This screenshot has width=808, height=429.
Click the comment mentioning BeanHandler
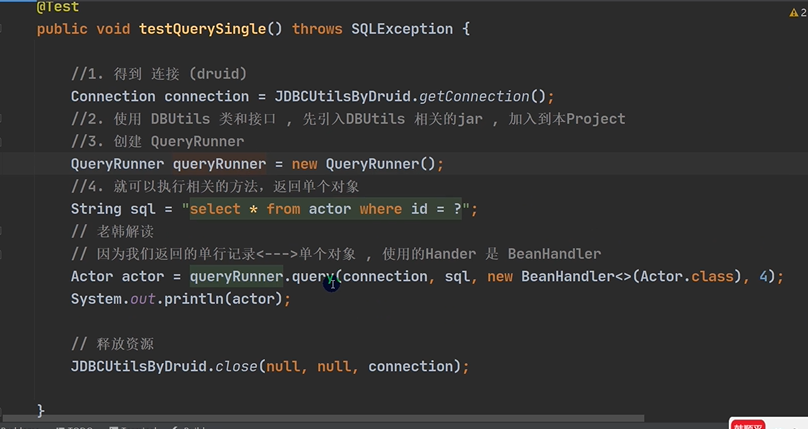point(336,254)
